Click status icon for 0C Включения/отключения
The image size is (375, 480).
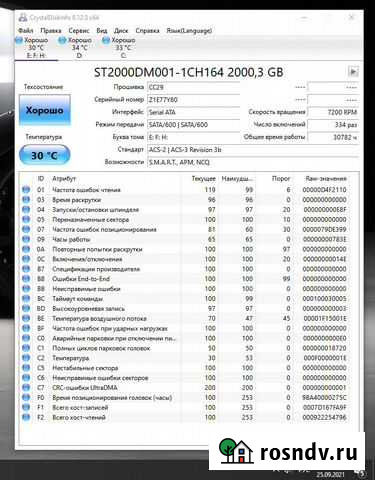(x=26, y=259)
